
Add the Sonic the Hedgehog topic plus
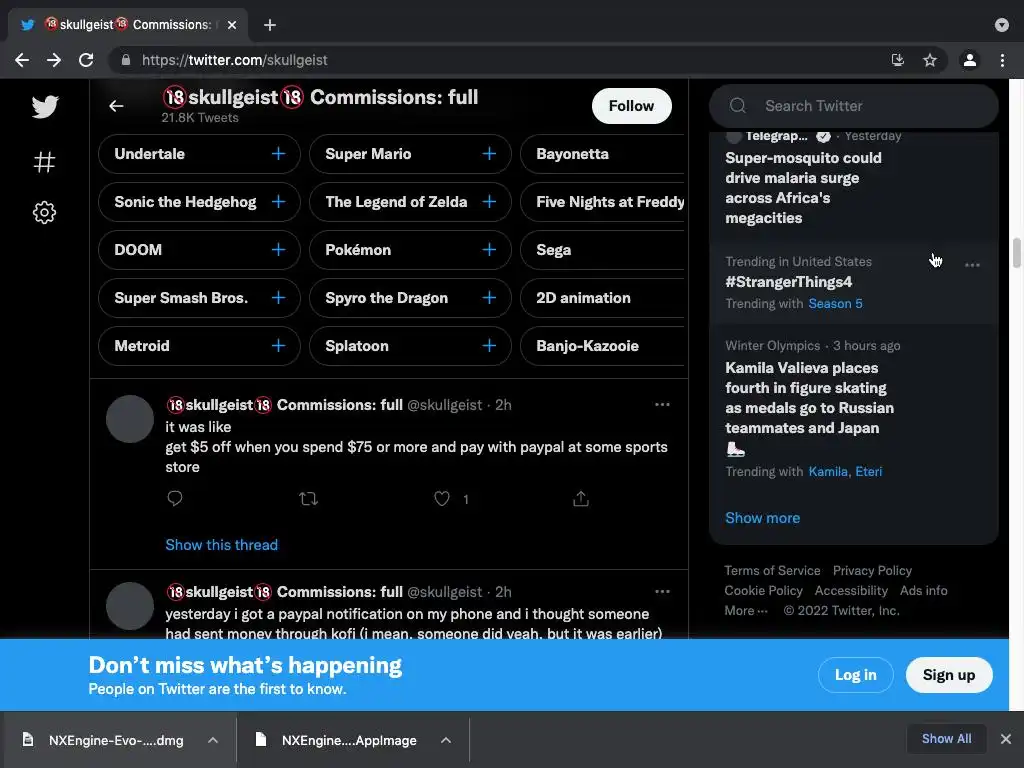278,202
